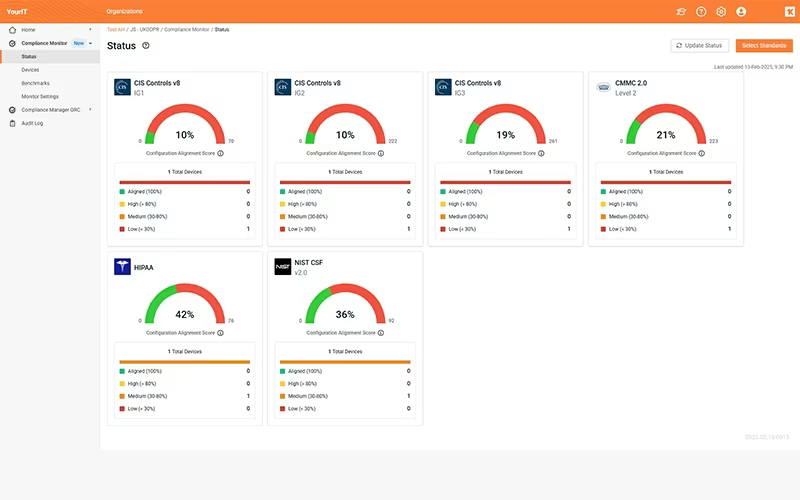Screen dimensions: 800x500
Task: Click the orange device bar on NIST CSF card
Action: 345,362
